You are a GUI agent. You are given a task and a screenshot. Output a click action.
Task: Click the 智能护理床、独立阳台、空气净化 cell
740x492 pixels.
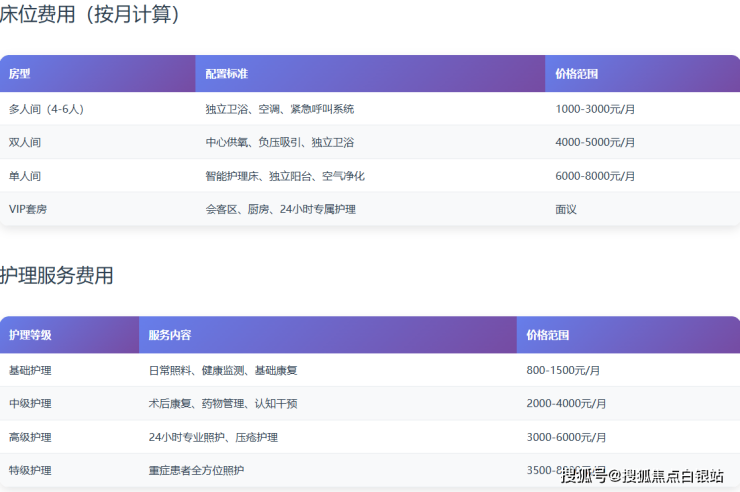285,176
